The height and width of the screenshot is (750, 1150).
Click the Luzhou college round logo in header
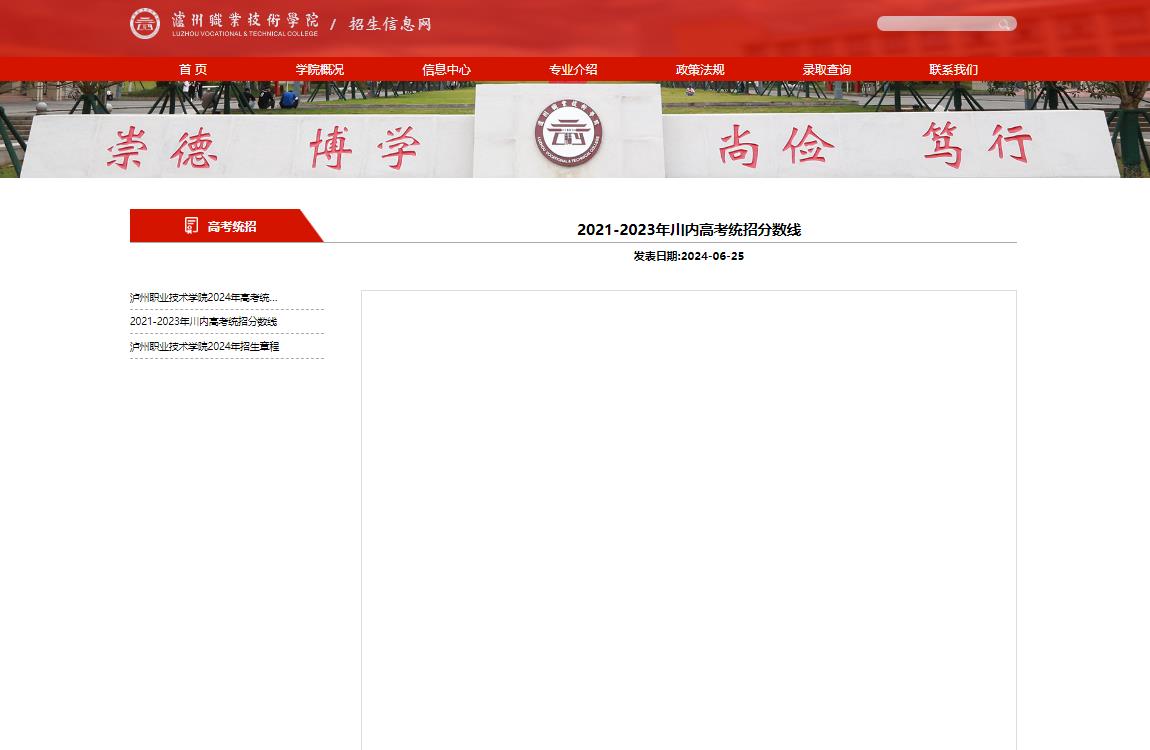pyautogui.click(x=145, y=24)
